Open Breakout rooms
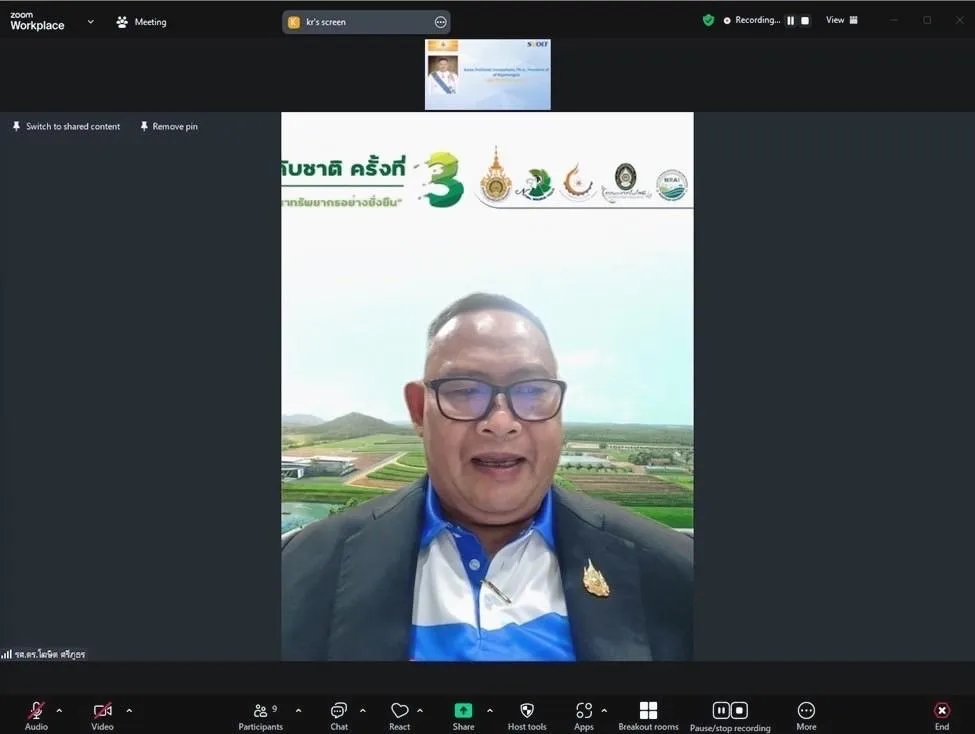The width and height of the screenshot is (975, 734). (x=648, y=711)
